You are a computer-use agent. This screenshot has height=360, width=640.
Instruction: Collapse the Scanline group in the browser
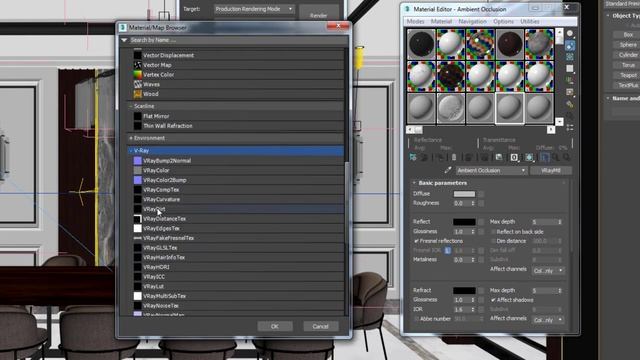[131, 106]
